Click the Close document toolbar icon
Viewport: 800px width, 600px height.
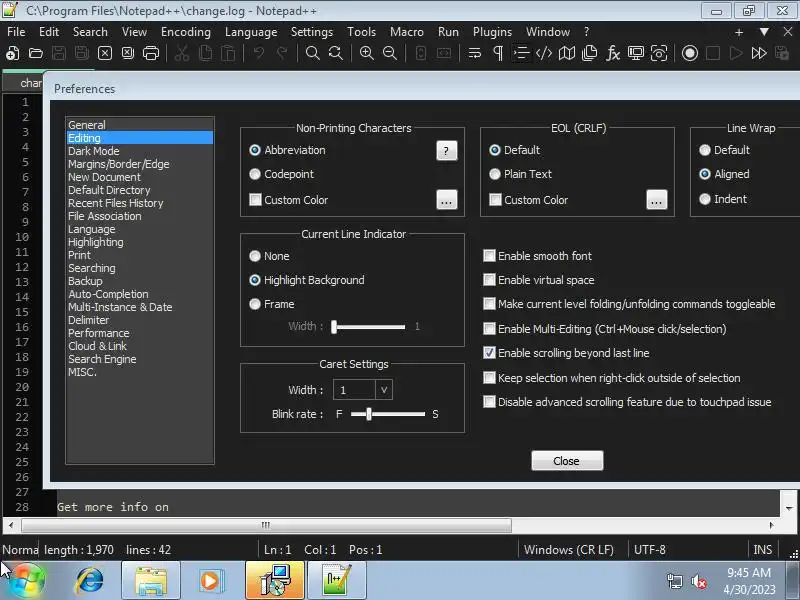coord(105,53)
